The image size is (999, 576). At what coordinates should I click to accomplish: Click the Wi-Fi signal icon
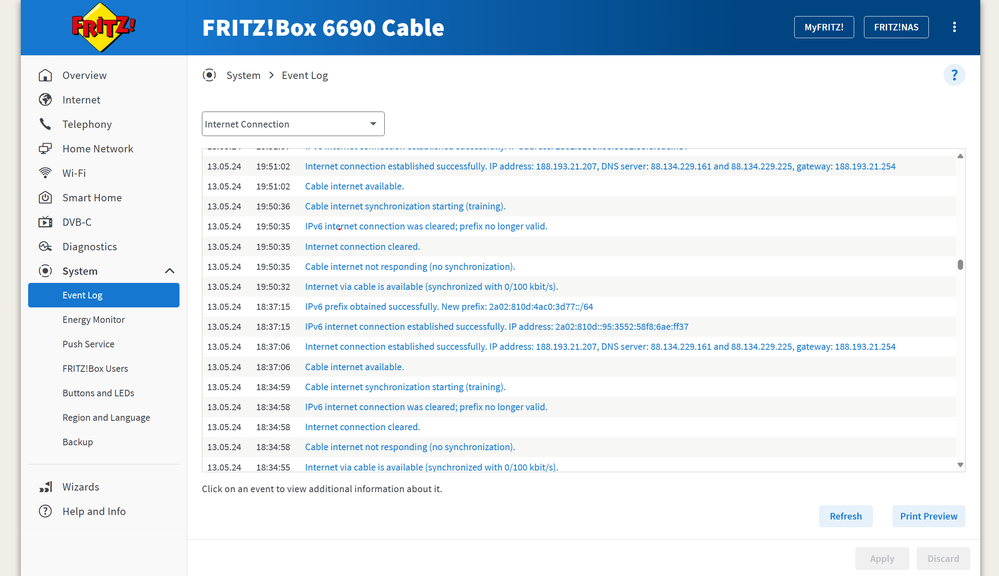[x=45, y=173]
